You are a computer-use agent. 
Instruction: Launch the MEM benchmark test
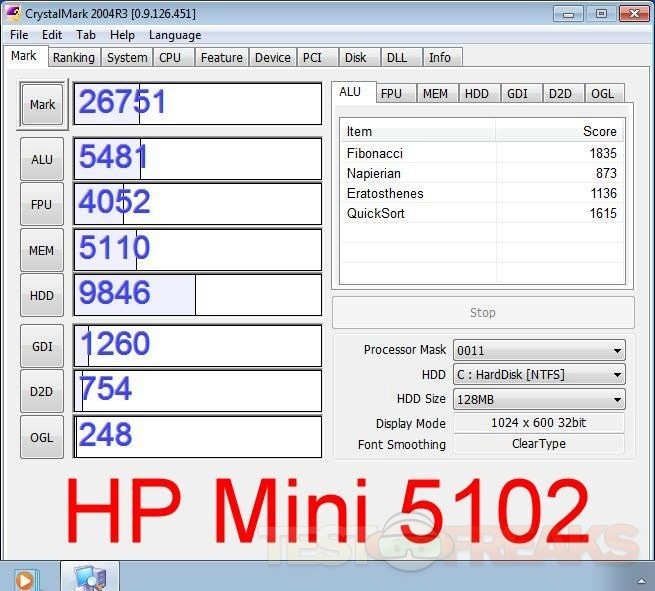coord(42,250)
